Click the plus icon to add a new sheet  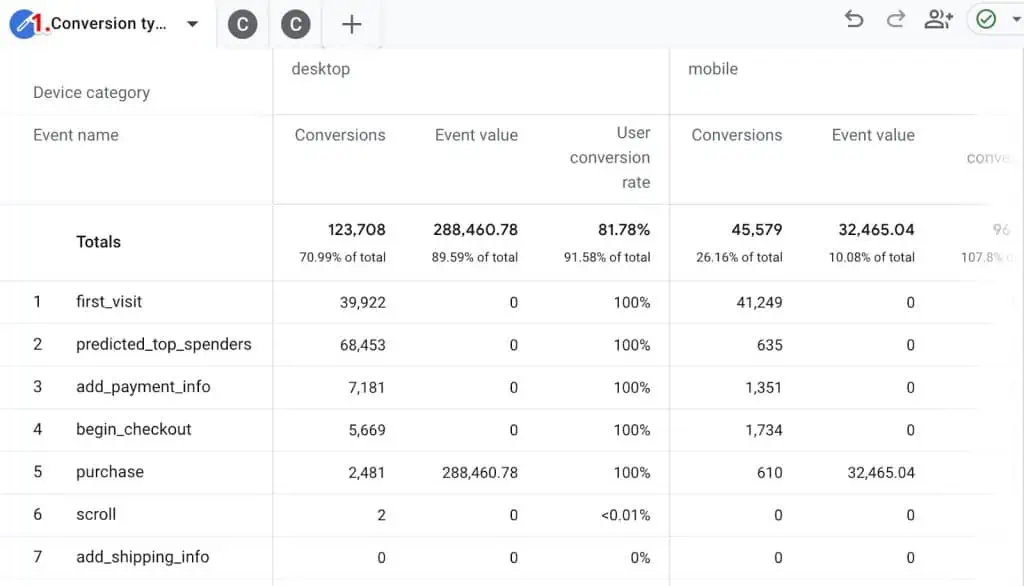click(x=351, y=23)
